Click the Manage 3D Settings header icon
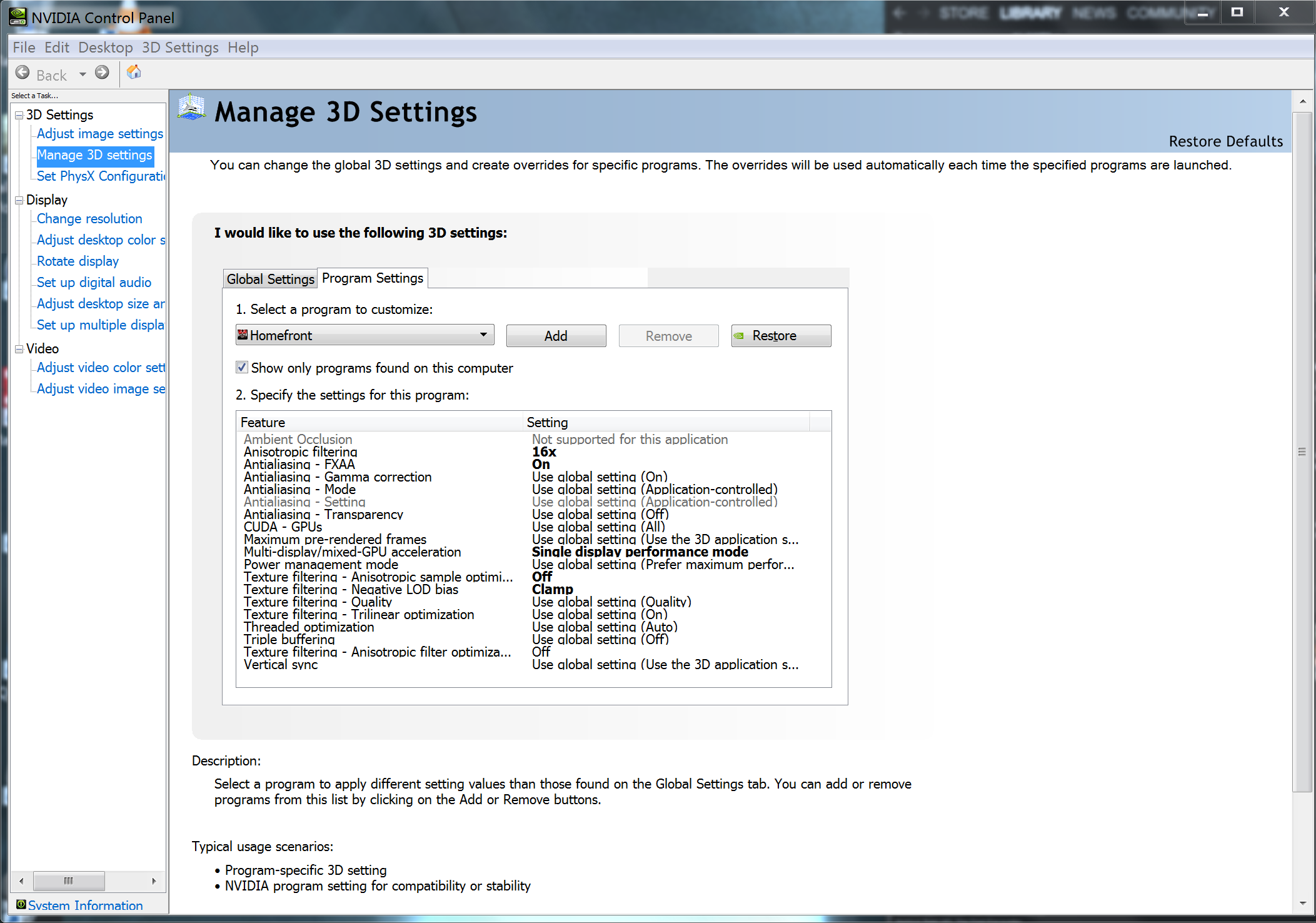 click(x=191, y=108)
